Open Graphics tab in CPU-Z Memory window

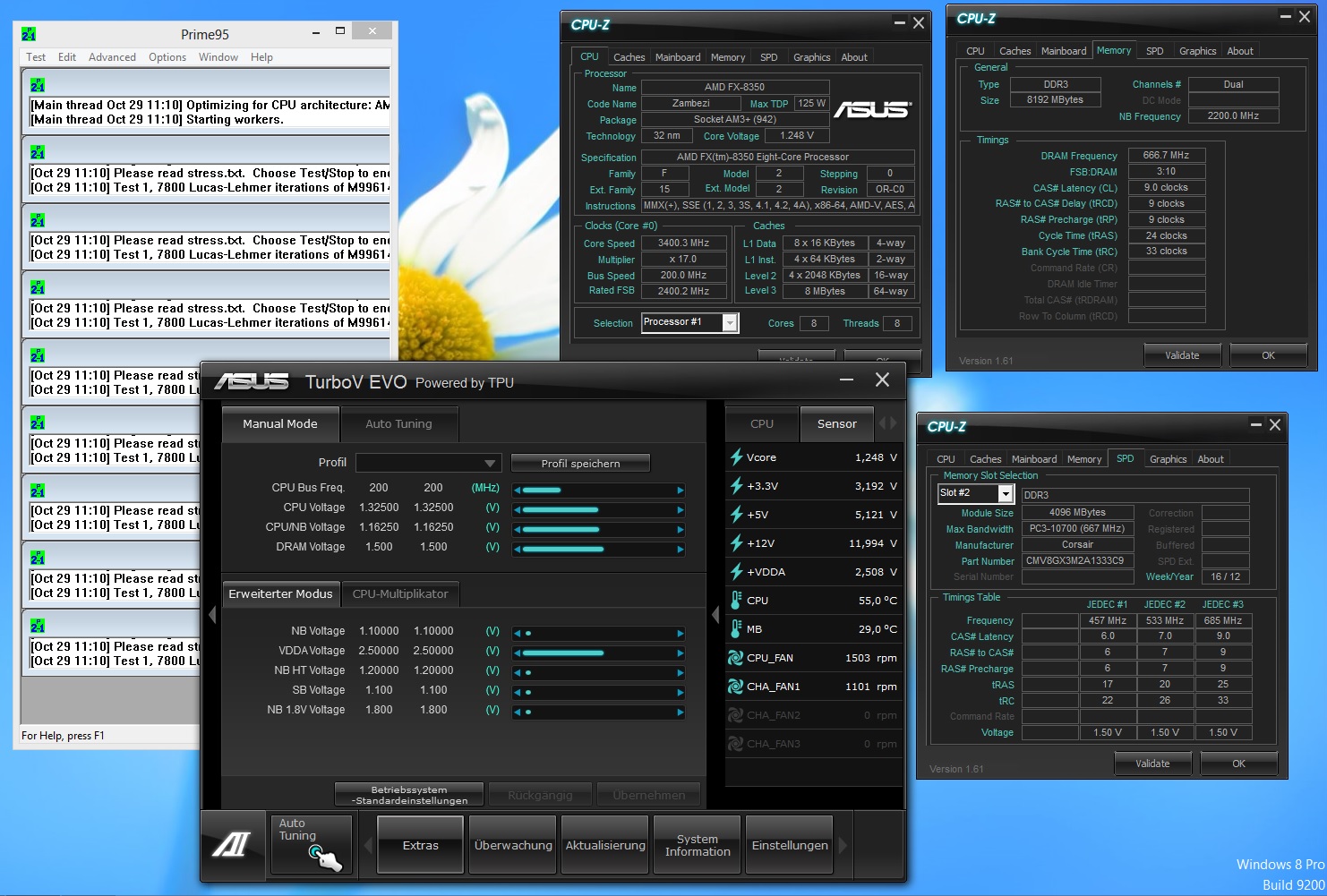[1197, 51]
